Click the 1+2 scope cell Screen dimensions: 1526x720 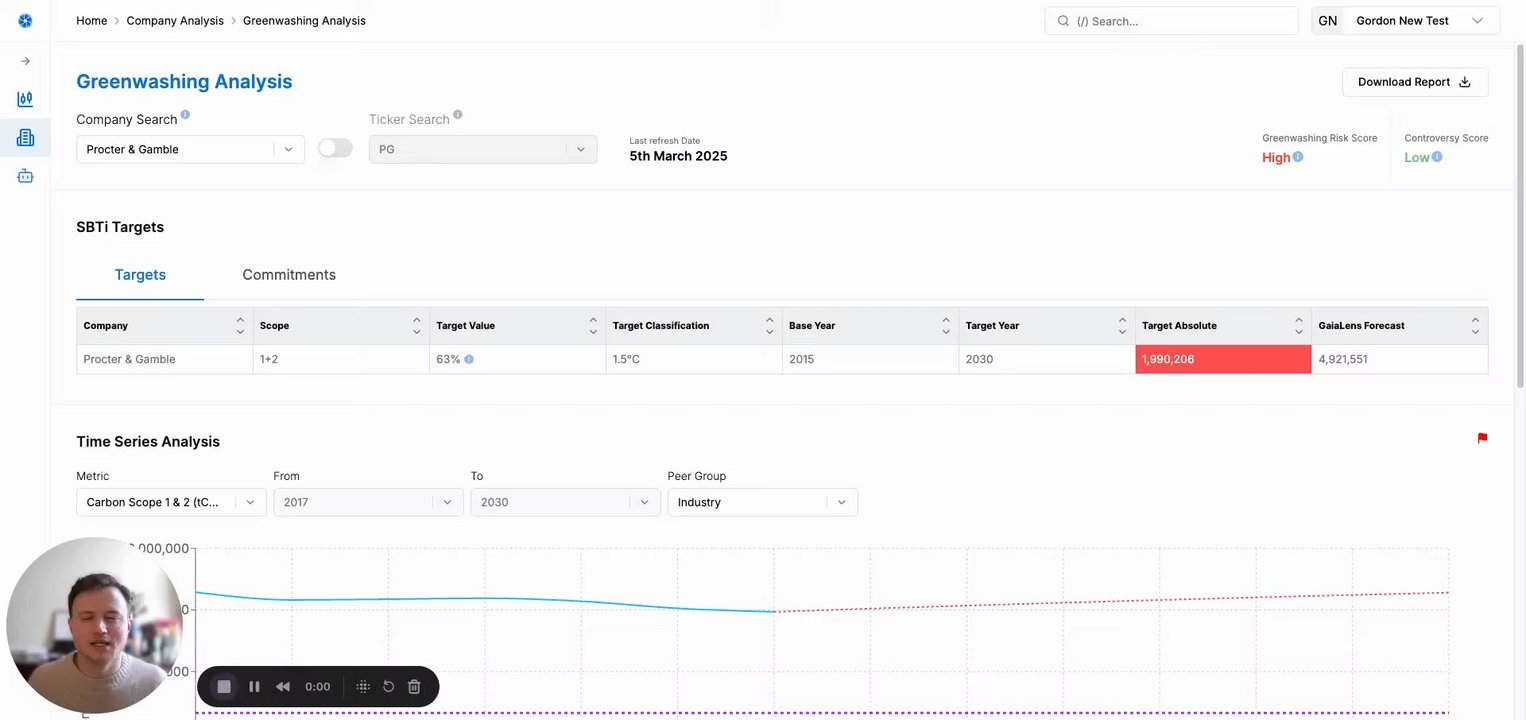[x=341, y=359]
